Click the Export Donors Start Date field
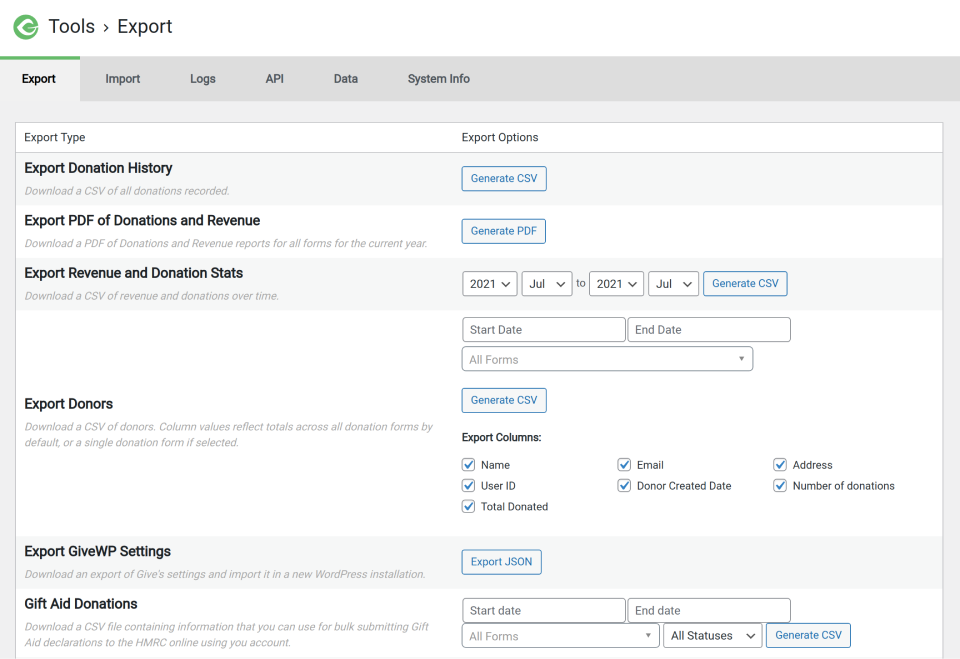This screenshot has height=659, width=960. [x=544, y=330]
